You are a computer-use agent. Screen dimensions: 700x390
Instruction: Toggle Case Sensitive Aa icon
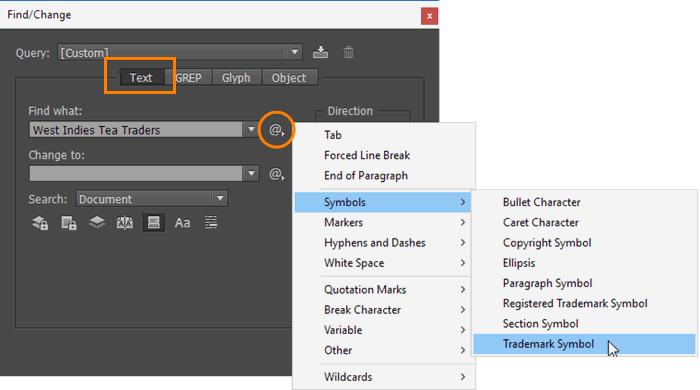pos(182,222)
